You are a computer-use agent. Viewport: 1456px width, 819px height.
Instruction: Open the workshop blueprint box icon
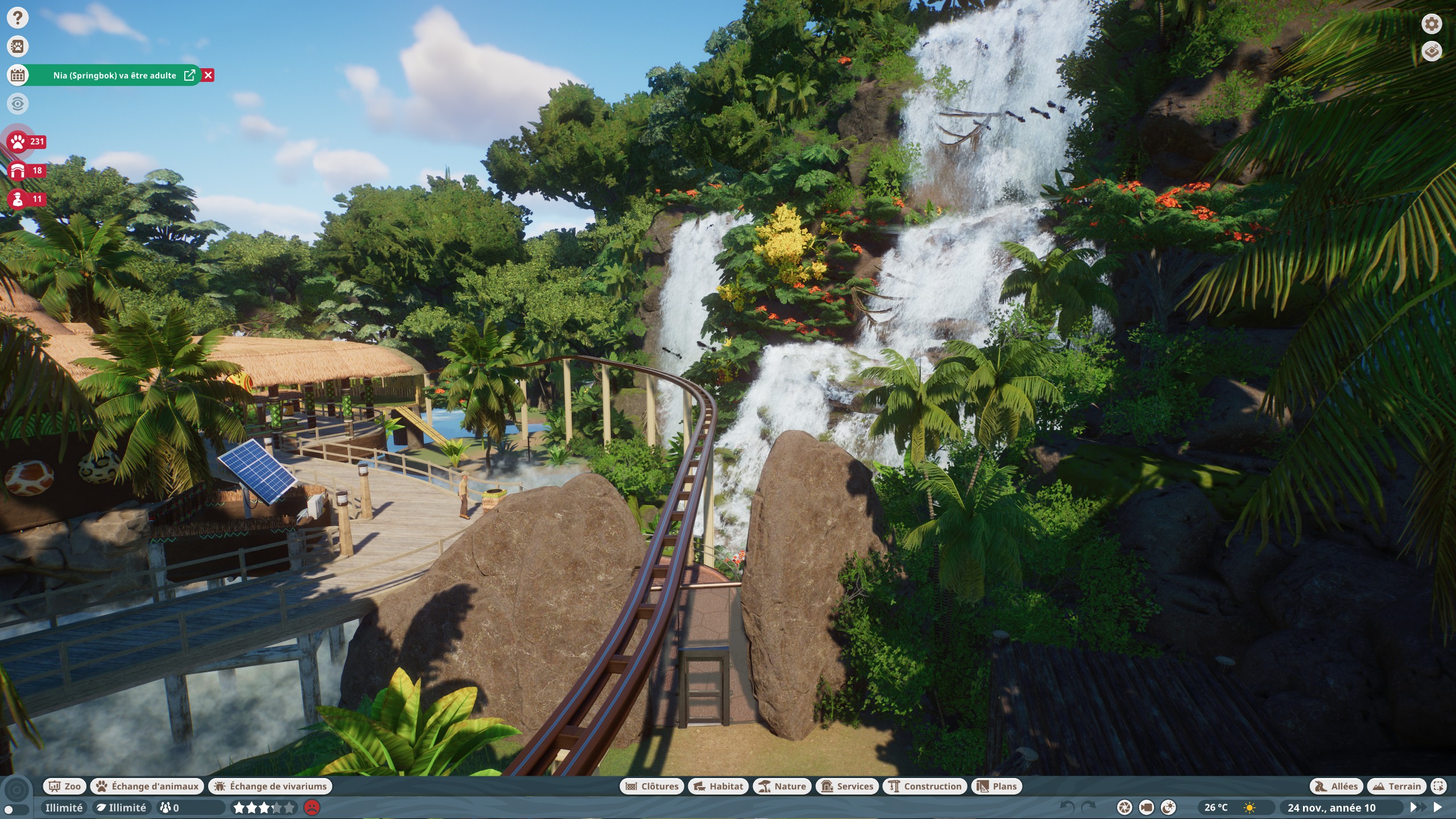coord(1432,51)
